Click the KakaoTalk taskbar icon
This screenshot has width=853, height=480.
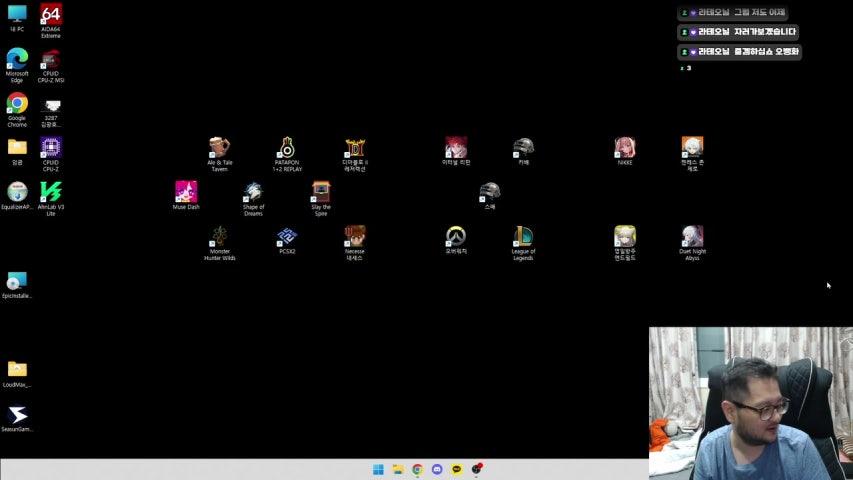point(457,469)
